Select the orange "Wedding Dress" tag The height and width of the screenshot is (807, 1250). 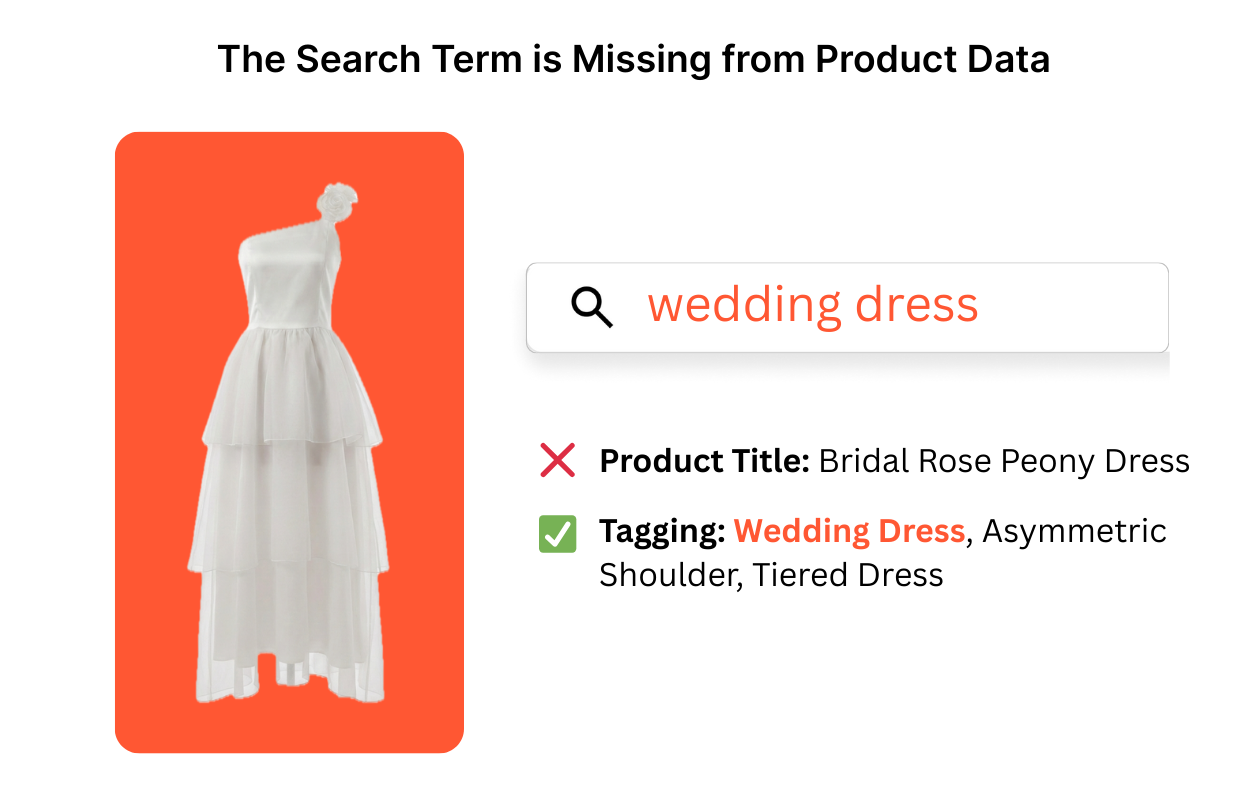click(849, 531)
